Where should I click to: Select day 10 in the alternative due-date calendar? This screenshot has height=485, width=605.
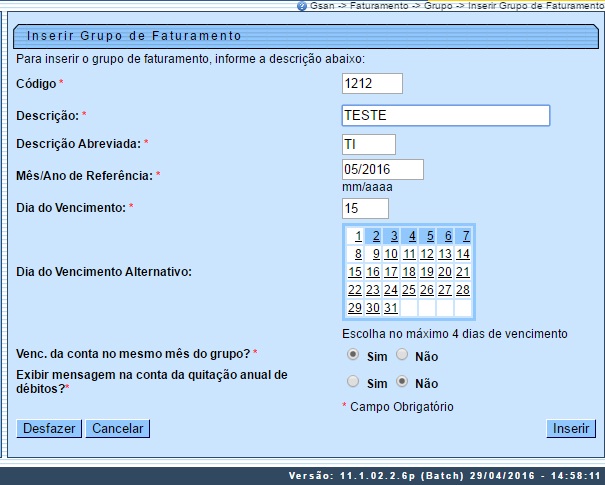pyautogui.click(x=391, y=254)
